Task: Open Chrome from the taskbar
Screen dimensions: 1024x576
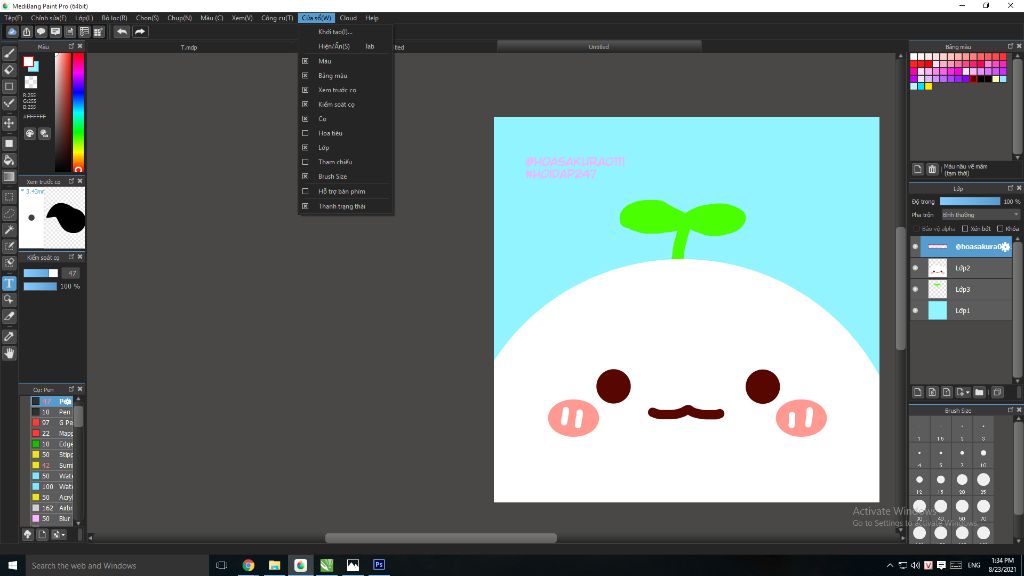Action: pos(248,565)
